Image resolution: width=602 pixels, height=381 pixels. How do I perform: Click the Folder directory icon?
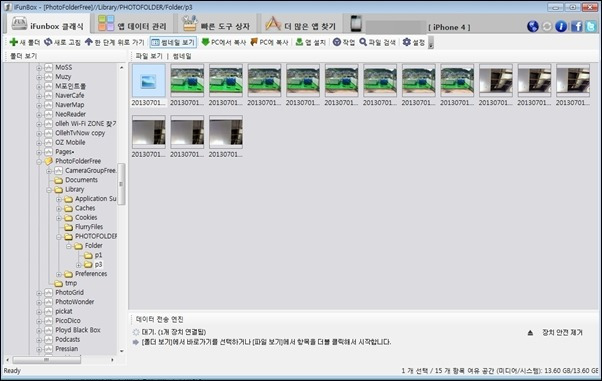[x=78, y=246]
